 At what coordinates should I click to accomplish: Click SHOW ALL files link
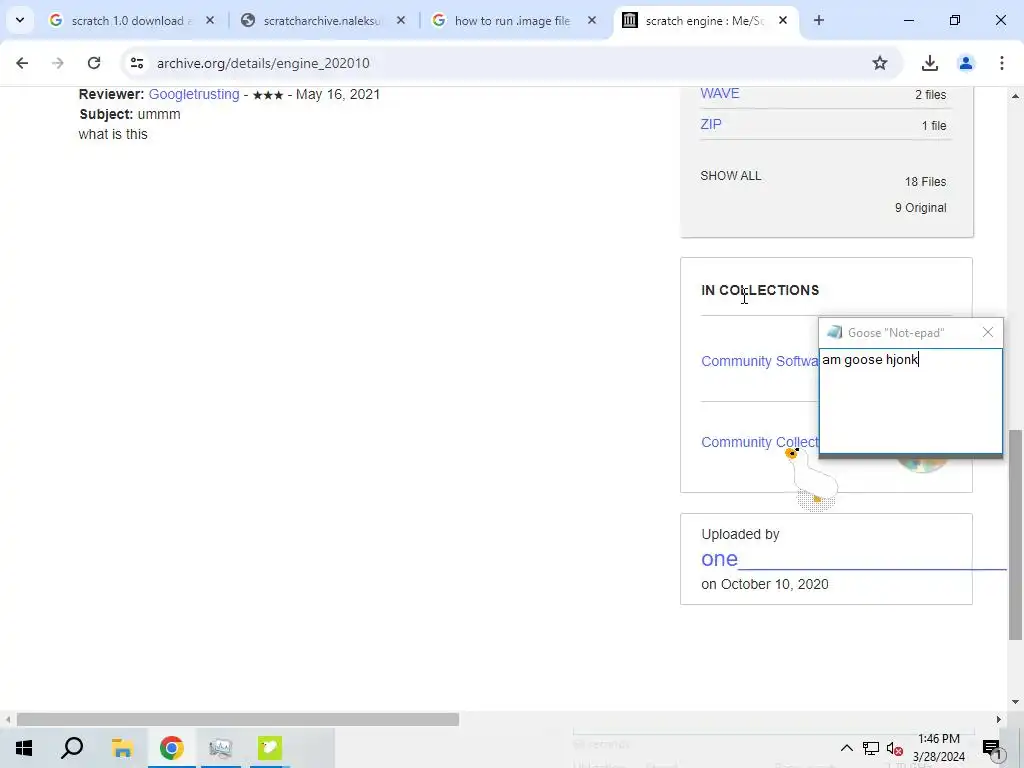point(731,176)
